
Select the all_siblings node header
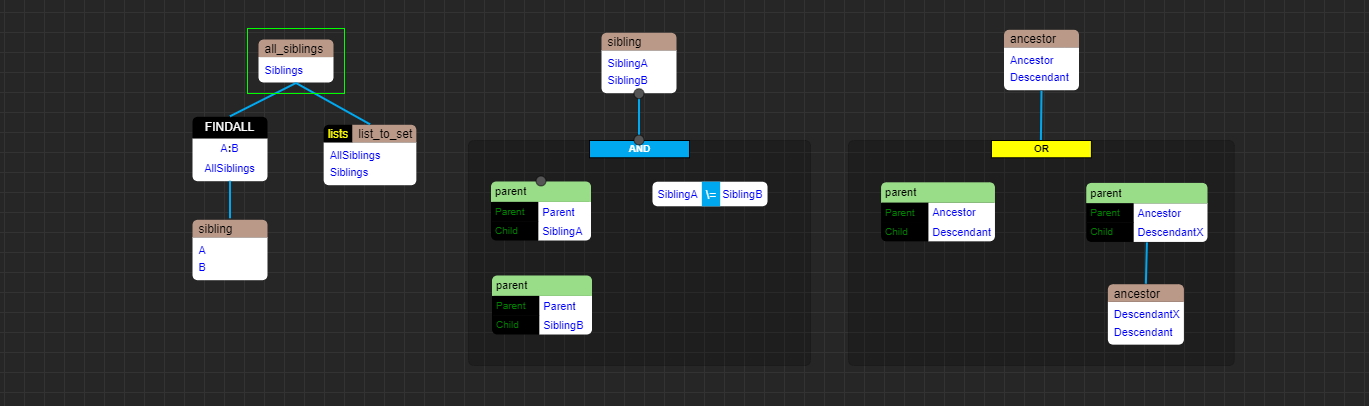[x=296, y=49]
